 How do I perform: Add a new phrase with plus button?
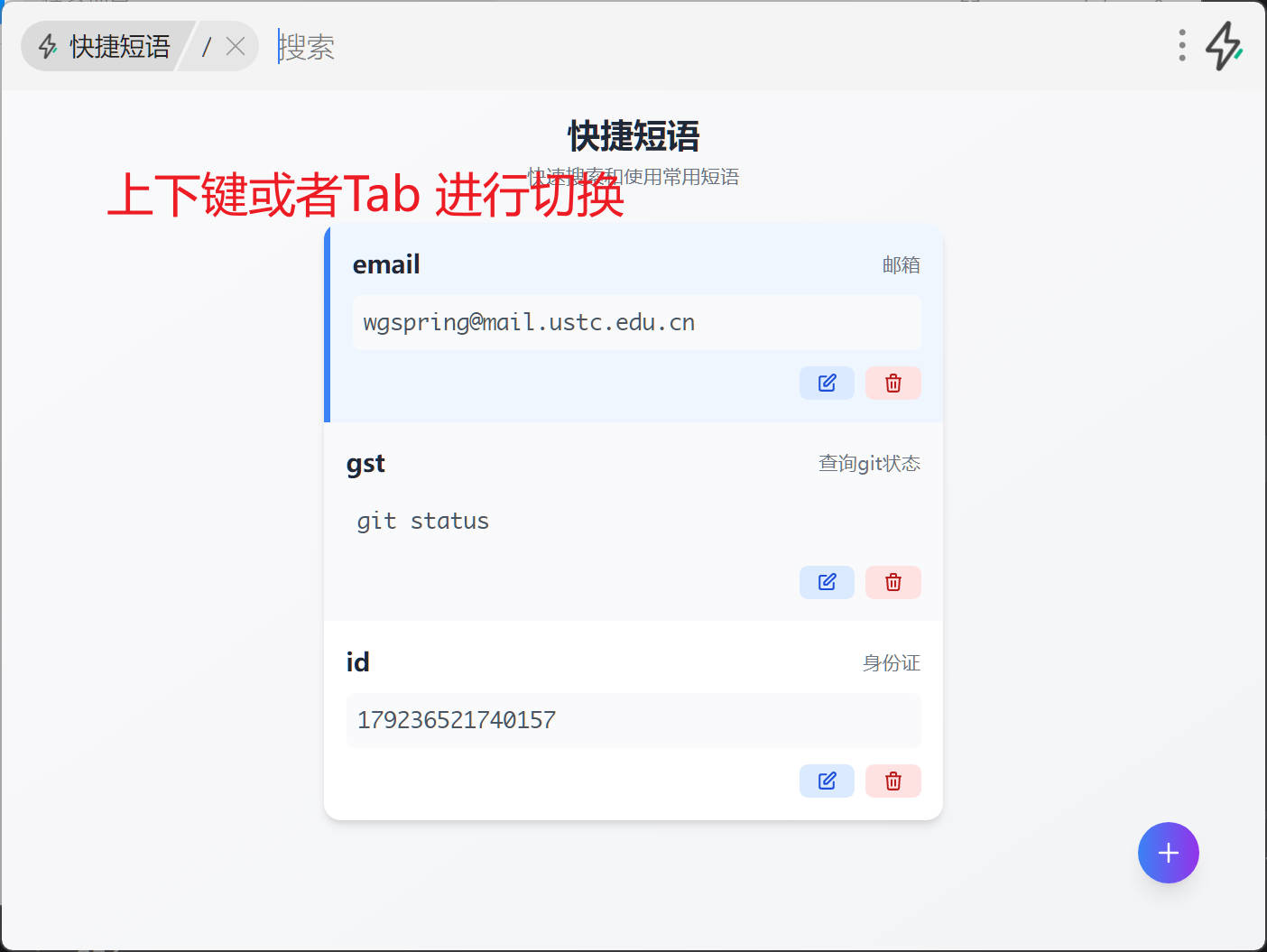1168,853
